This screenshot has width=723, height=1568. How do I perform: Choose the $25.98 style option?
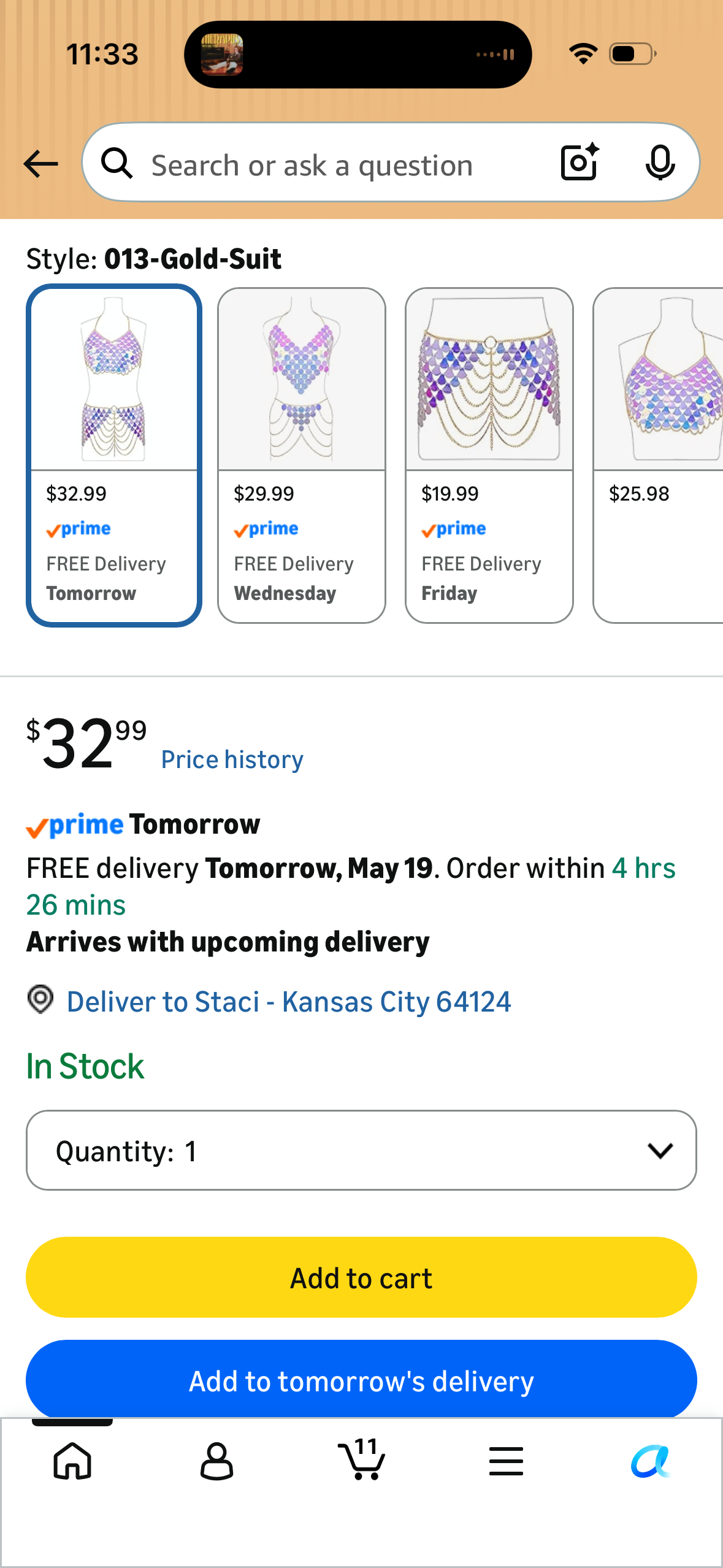pos(658,455)
